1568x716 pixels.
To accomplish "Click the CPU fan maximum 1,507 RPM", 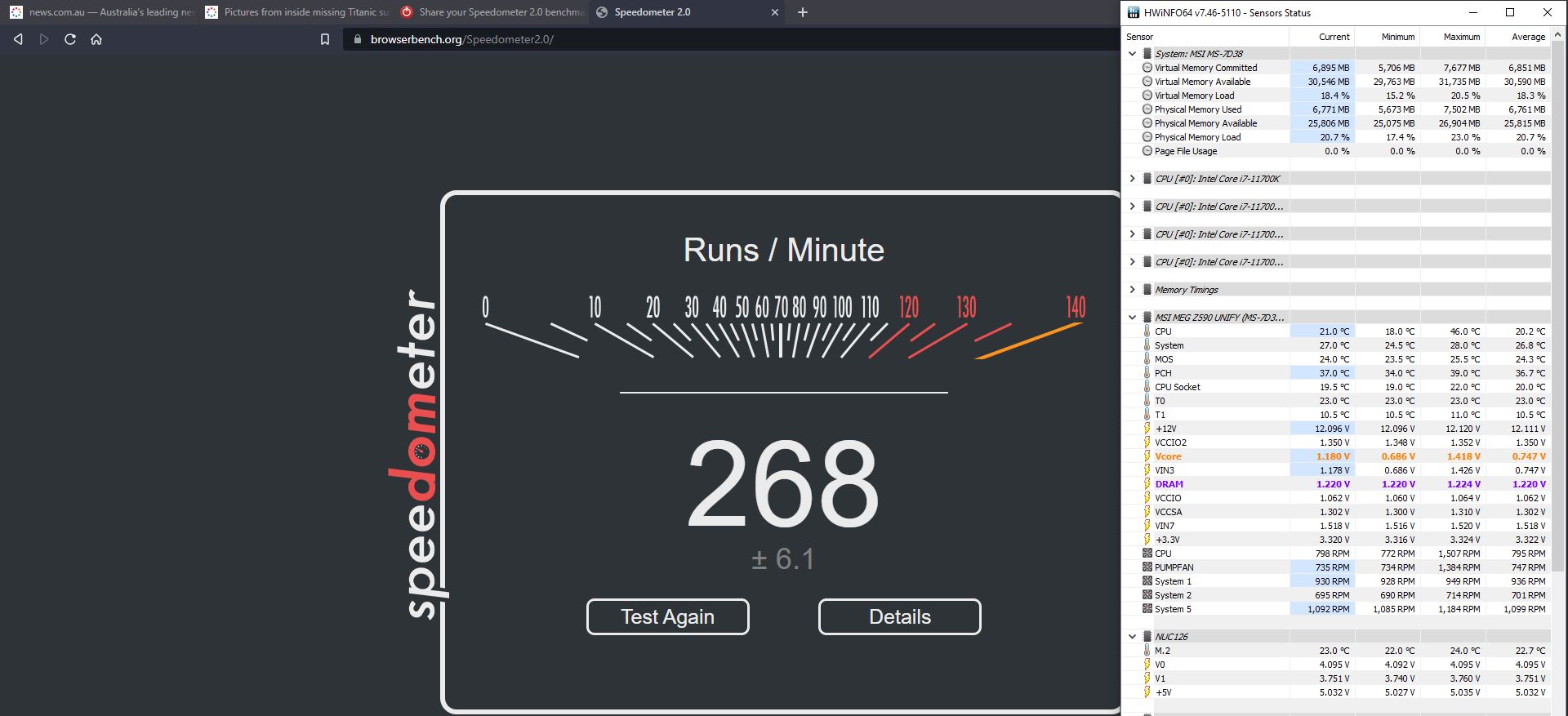I will click(1459, 554).
